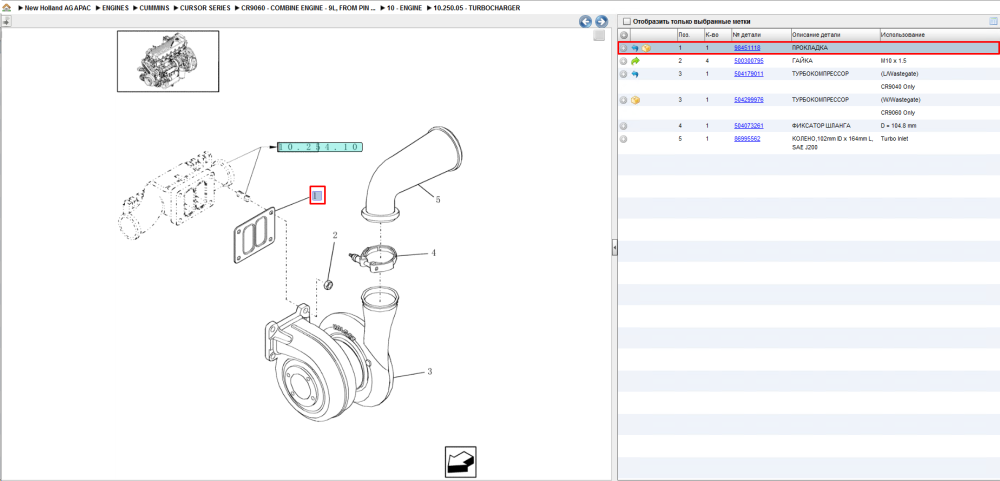Click the 'D = 104.8 mm' usage cell

(899, 126)
